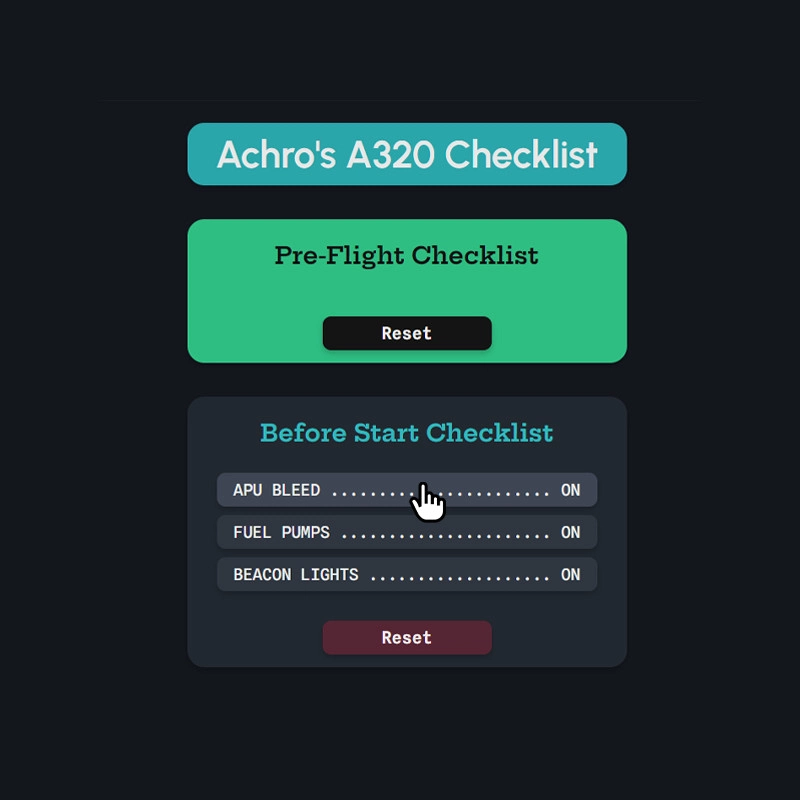Click the Achro's A320 Checklist title banner

pos(407,154)
